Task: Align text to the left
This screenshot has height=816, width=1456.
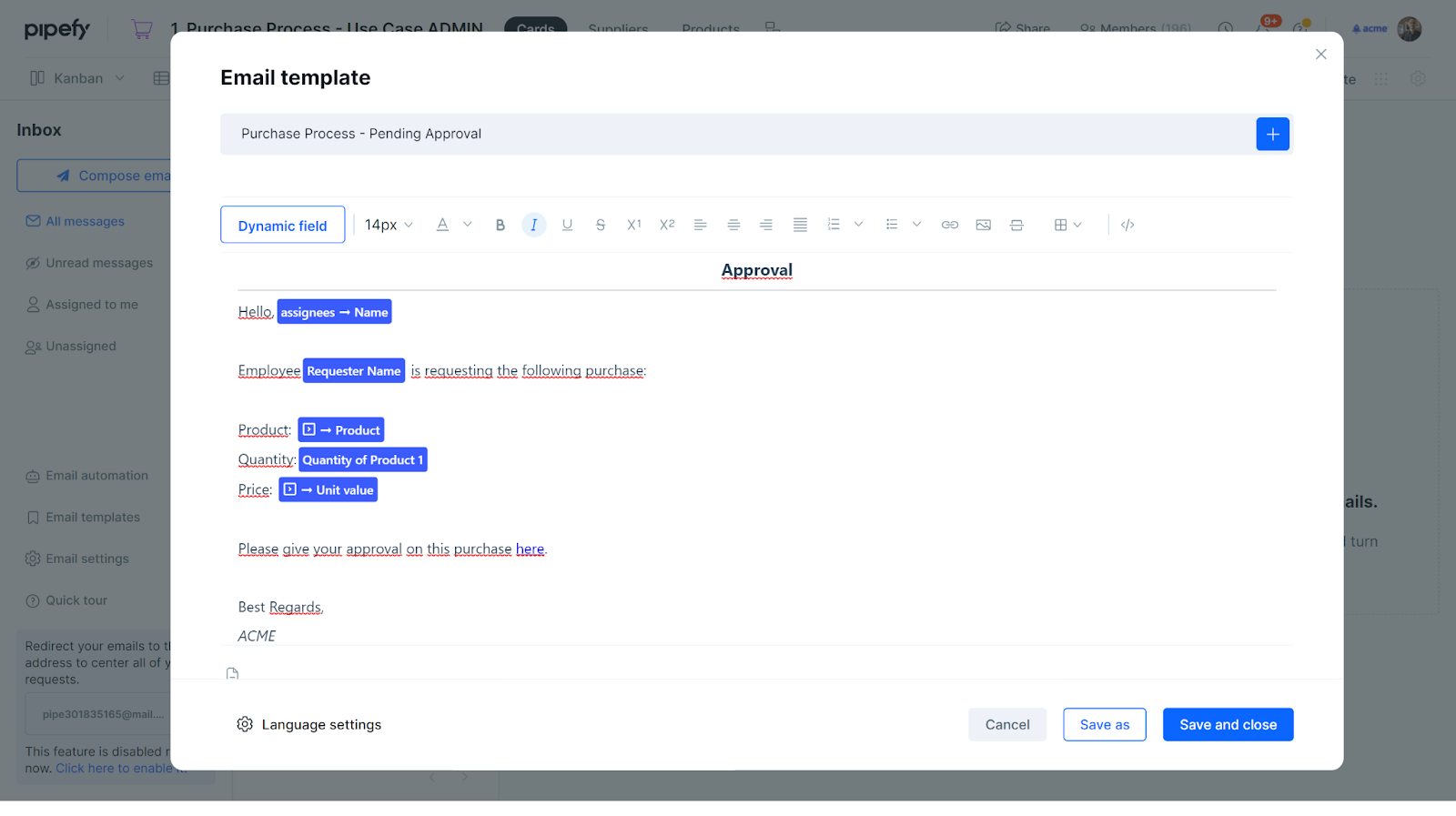Action: [x=700, y=225]
